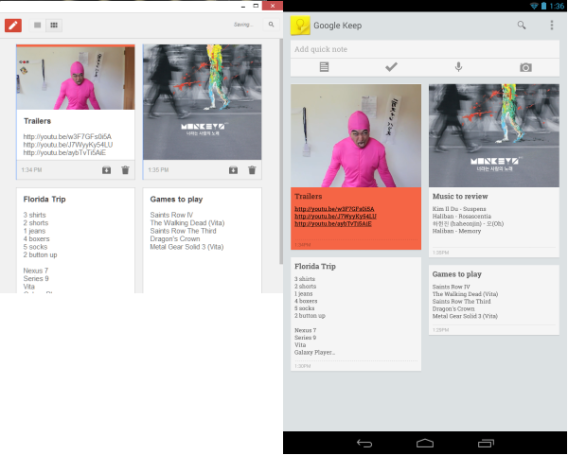Switch to list view in desktop Keep

[37, 25]
